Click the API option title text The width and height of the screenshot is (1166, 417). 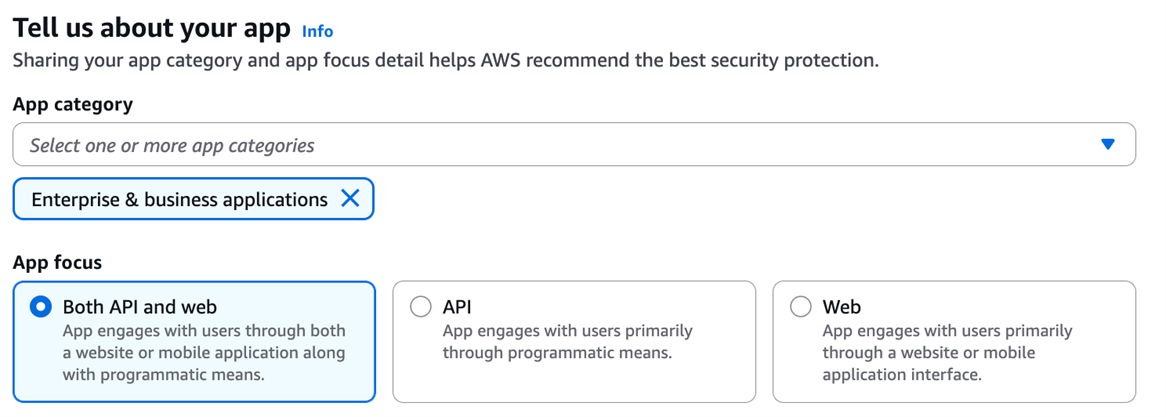coord(457,307)
